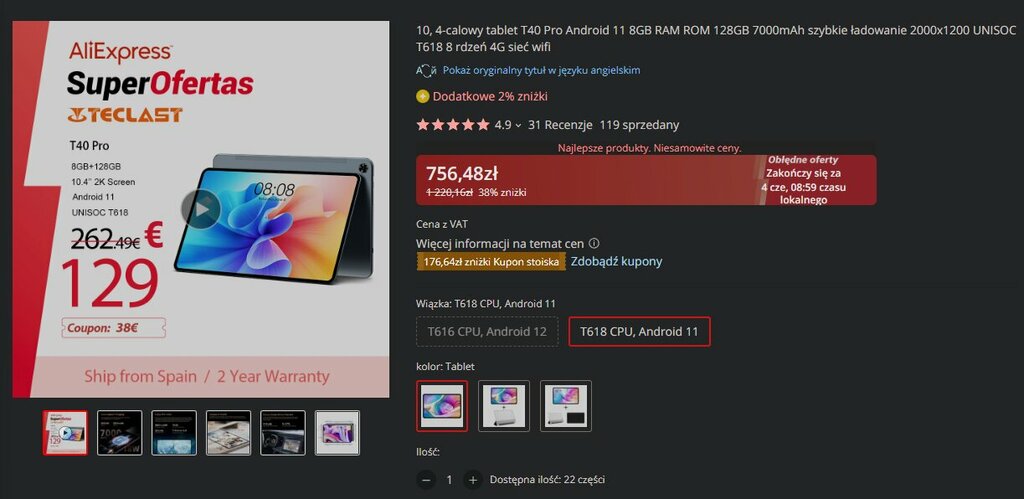Decrease quantity with the minus button
Viewport: 1024px width, 499px height.
426,480
